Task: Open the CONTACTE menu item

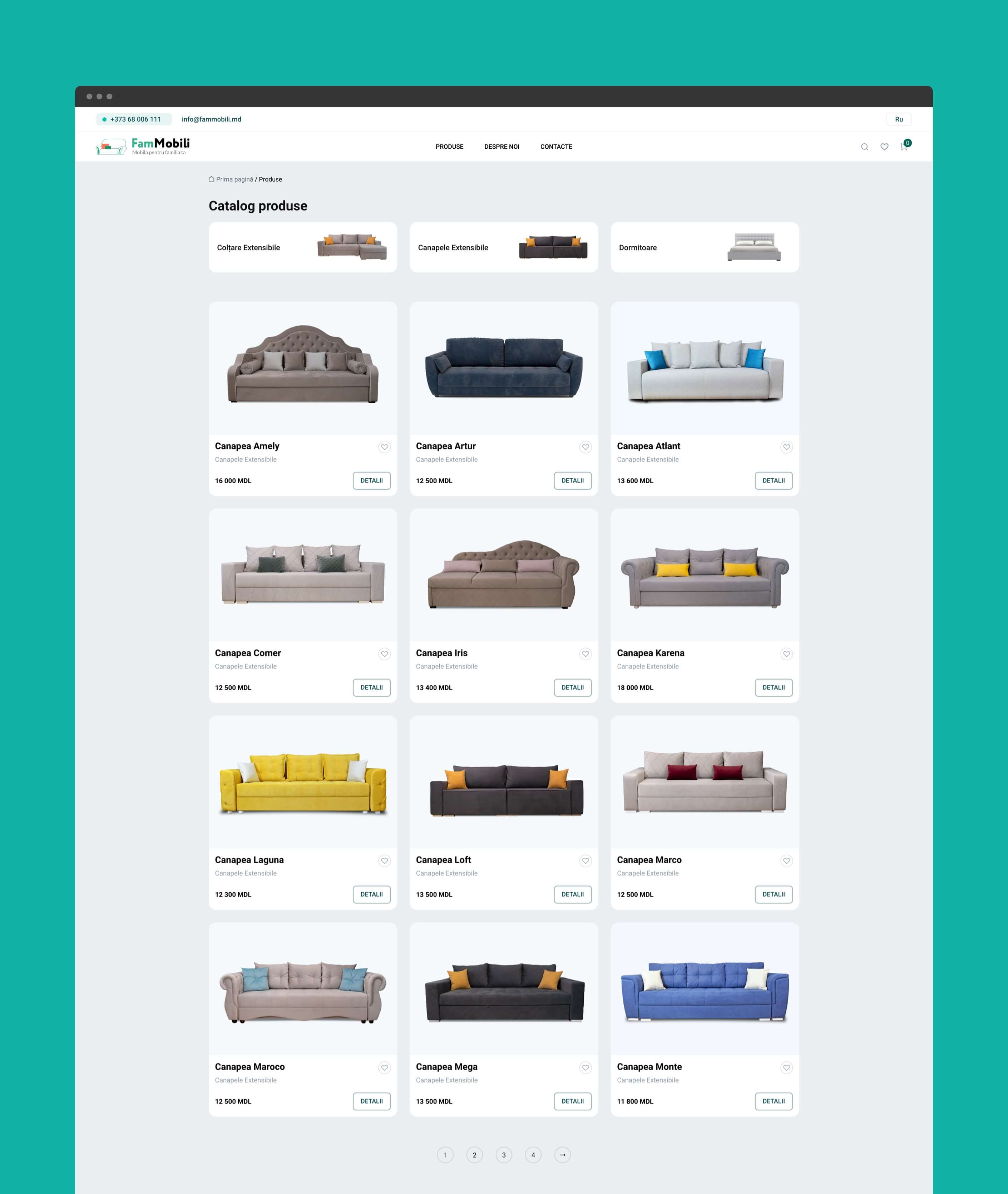Action: point(556,147)
